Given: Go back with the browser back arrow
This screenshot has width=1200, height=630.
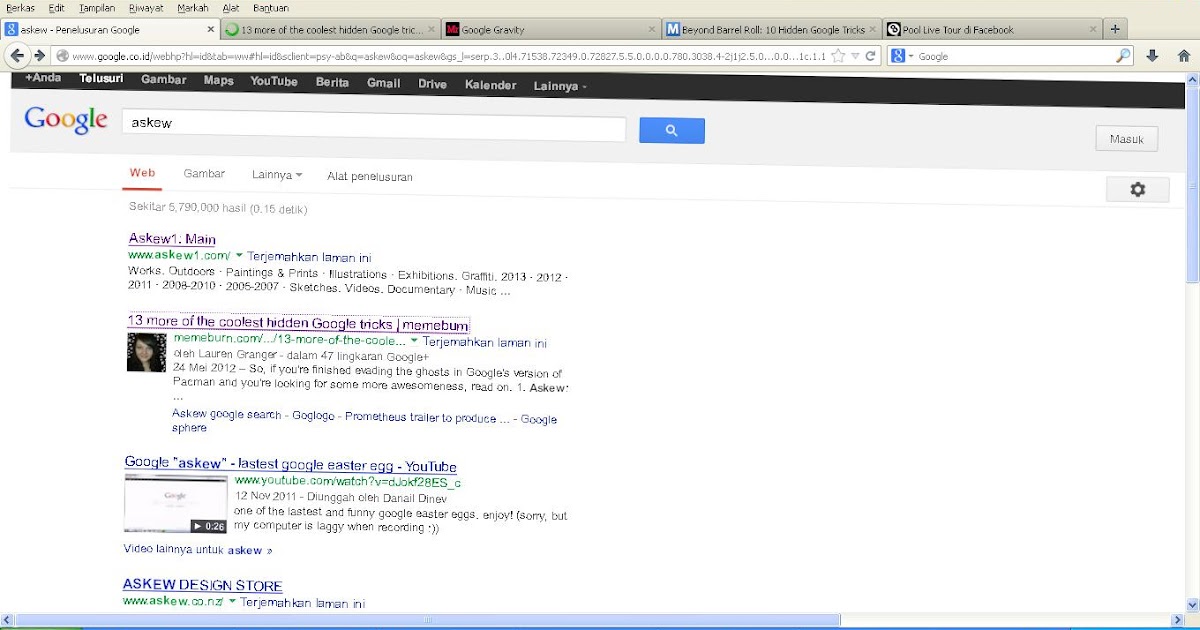Looking at the screenshot, I should point(17,56).
